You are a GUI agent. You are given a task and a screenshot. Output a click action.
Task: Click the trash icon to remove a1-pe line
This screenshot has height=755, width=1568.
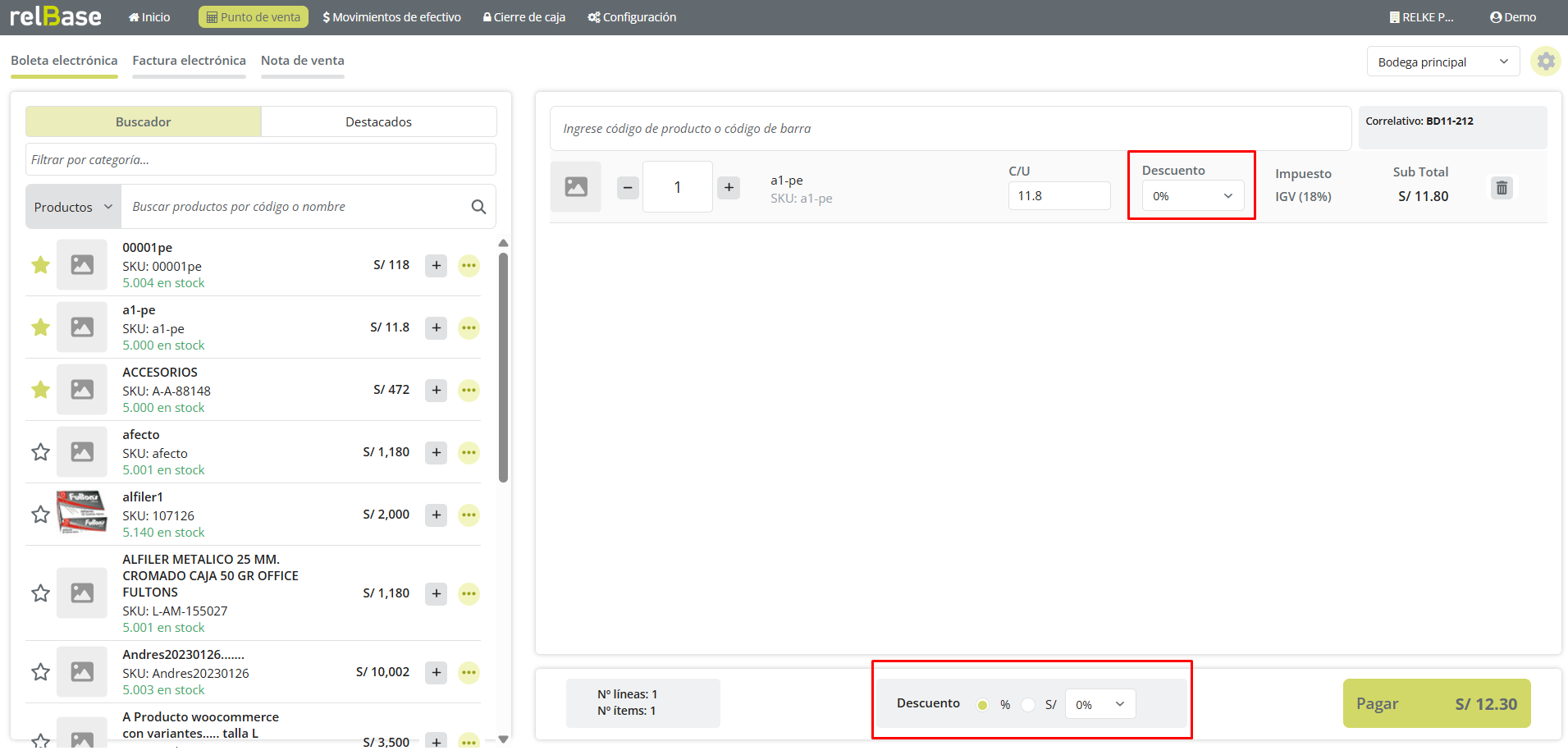(1501, 188)
